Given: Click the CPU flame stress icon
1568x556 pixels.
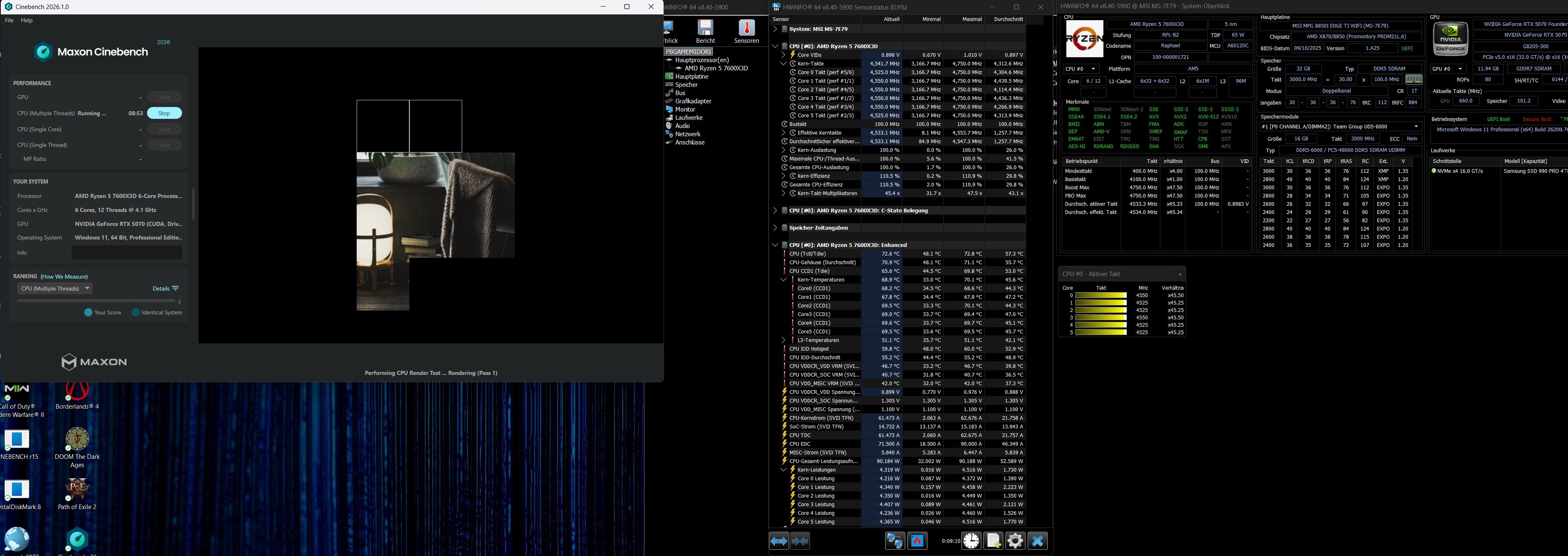Looking at the screenshot, I should pyautogui.click(x=917, y=541).
